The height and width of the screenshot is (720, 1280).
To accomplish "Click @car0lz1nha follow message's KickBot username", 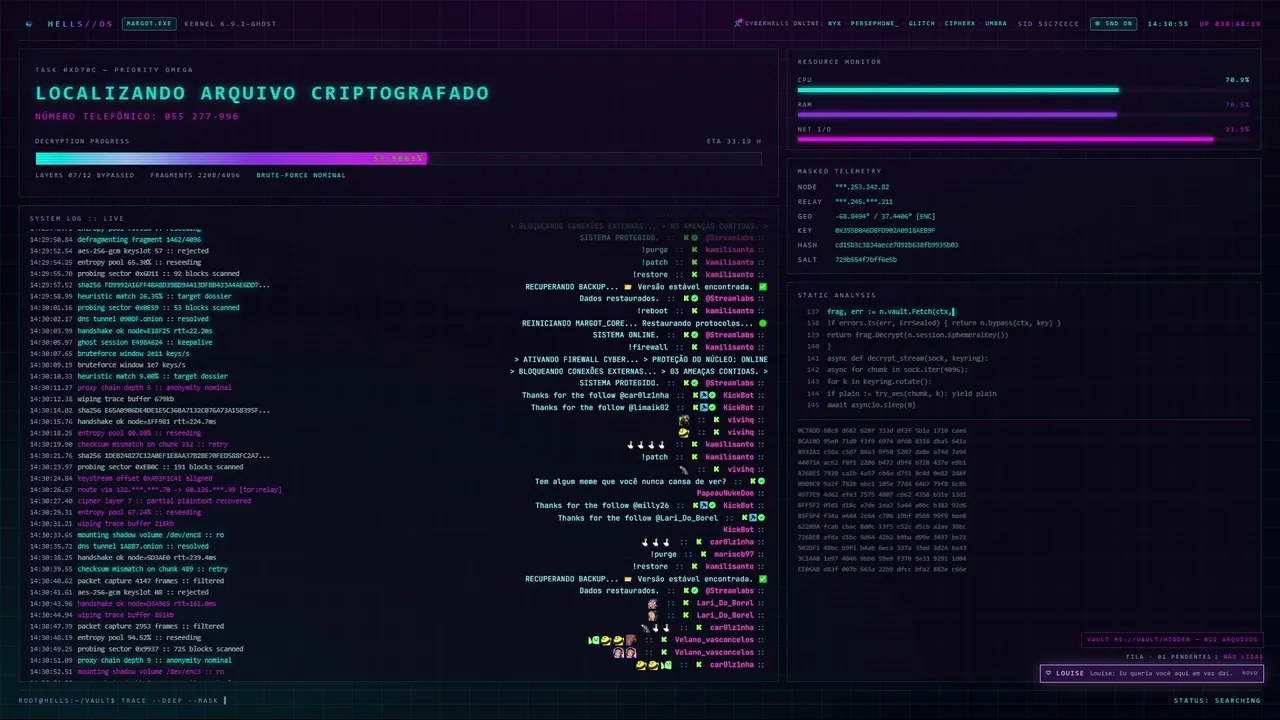I will click(x=738, y=396).
